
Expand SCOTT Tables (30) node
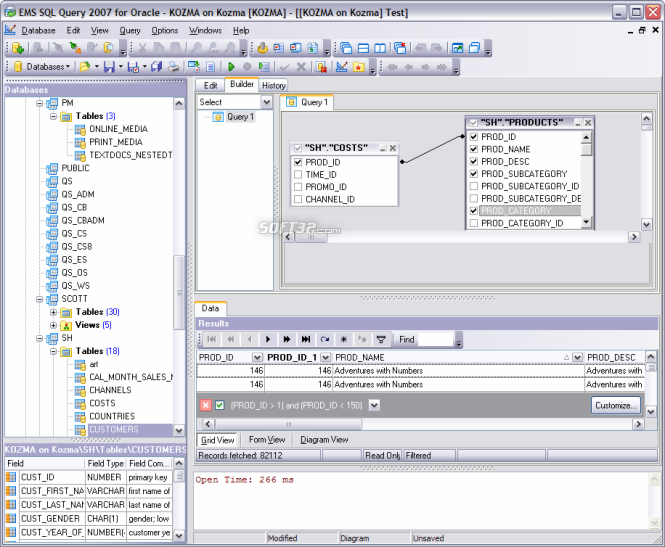[53, 312]
